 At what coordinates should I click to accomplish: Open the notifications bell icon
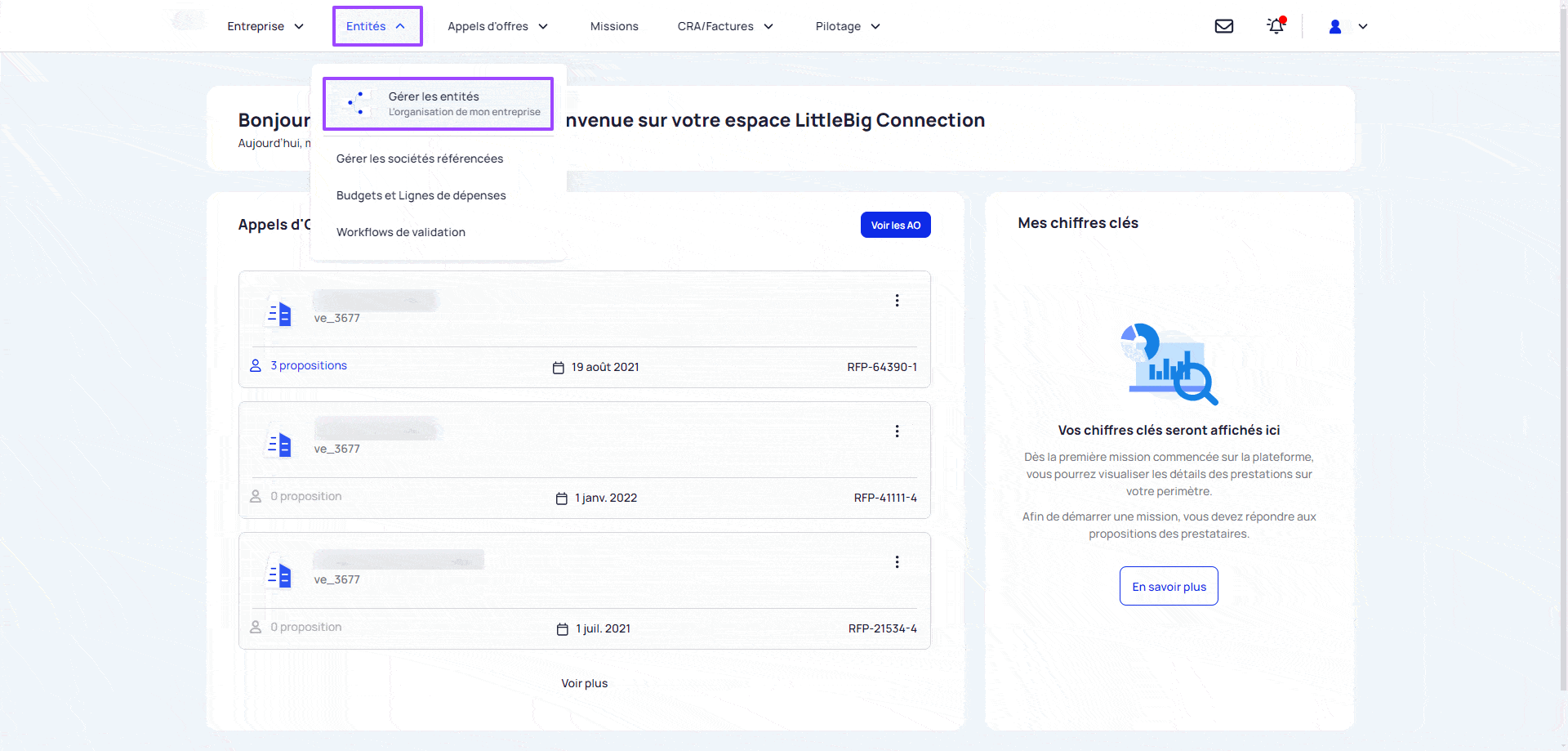1276,26
